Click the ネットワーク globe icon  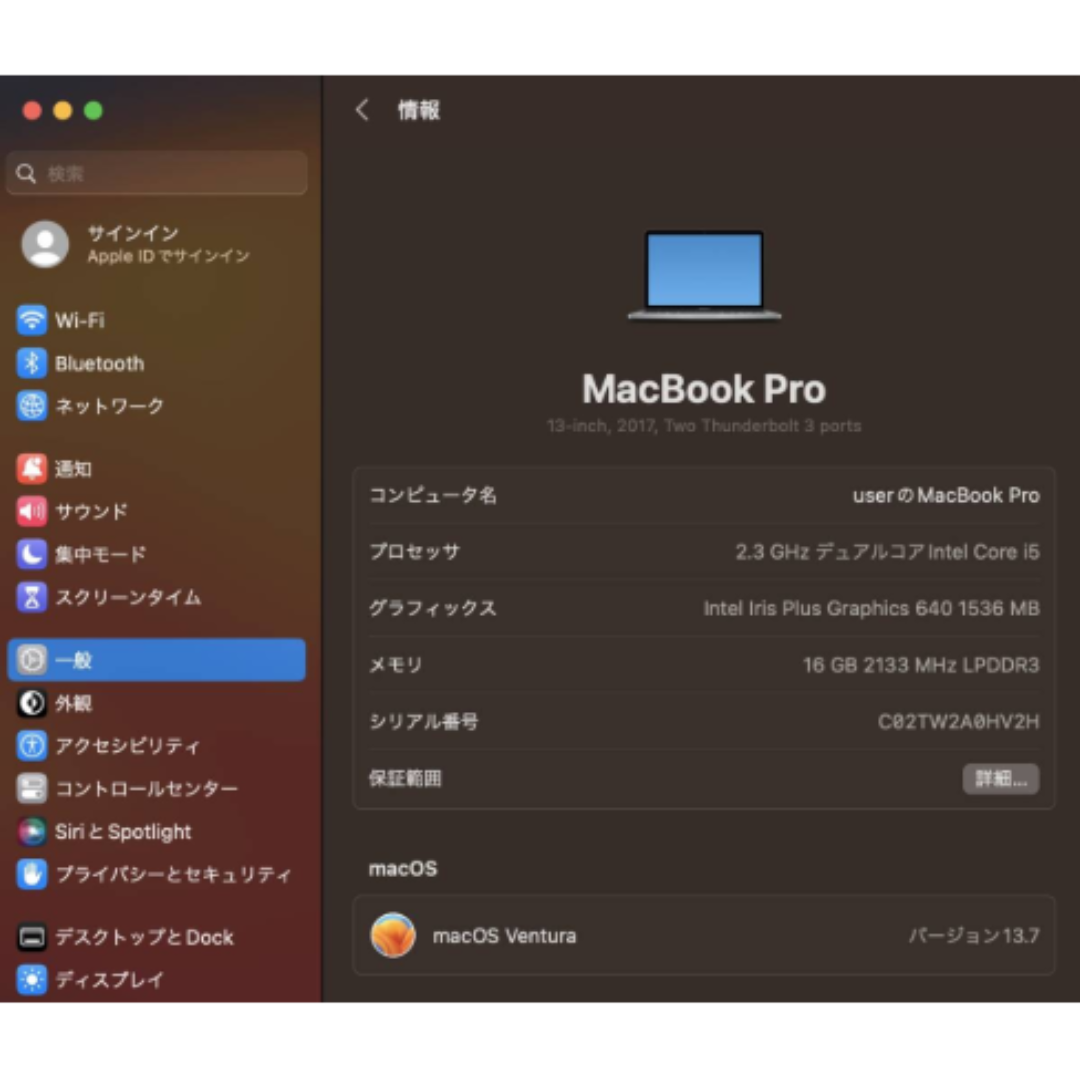pos(32,406)
